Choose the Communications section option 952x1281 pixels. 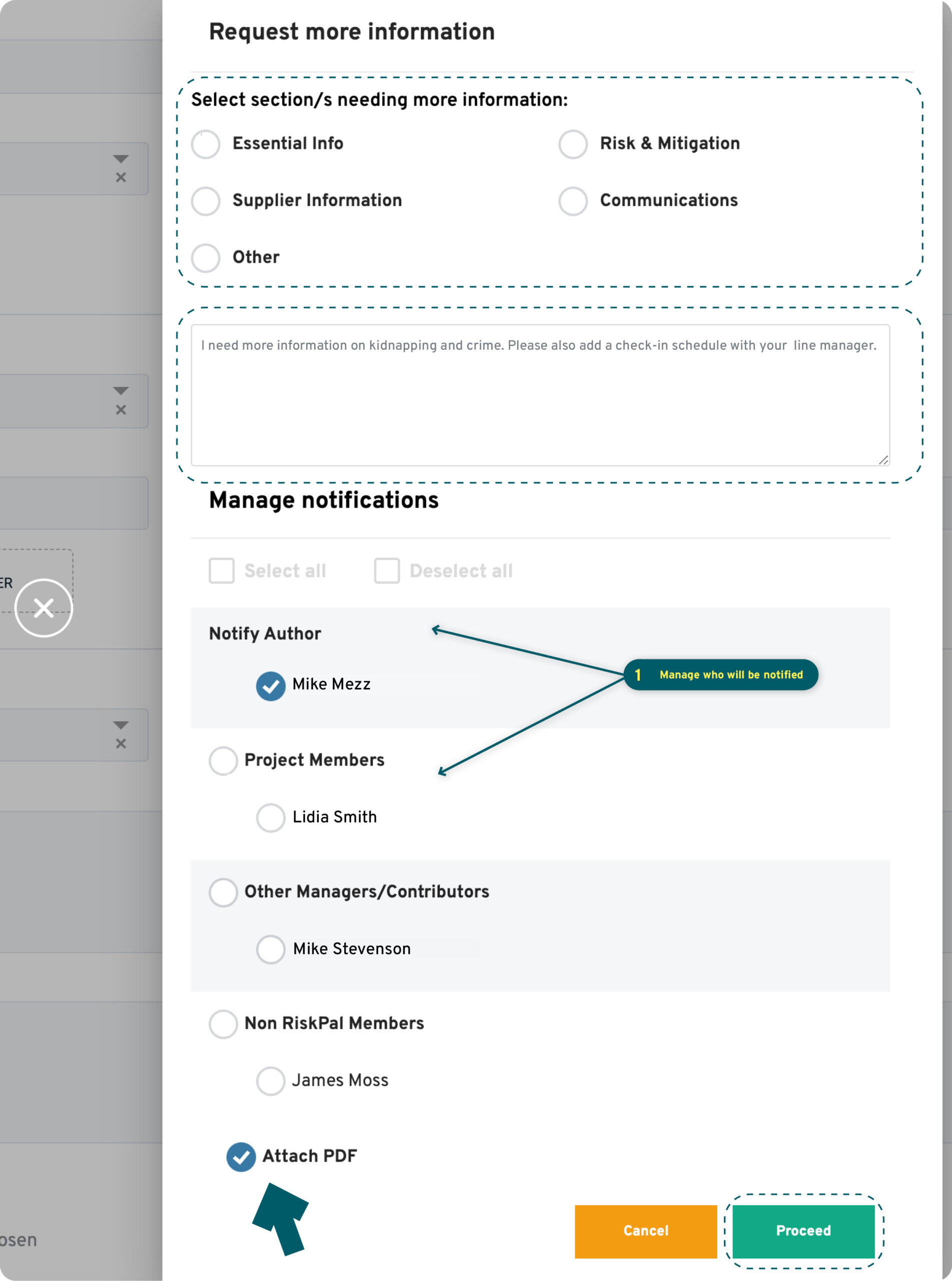573,201
